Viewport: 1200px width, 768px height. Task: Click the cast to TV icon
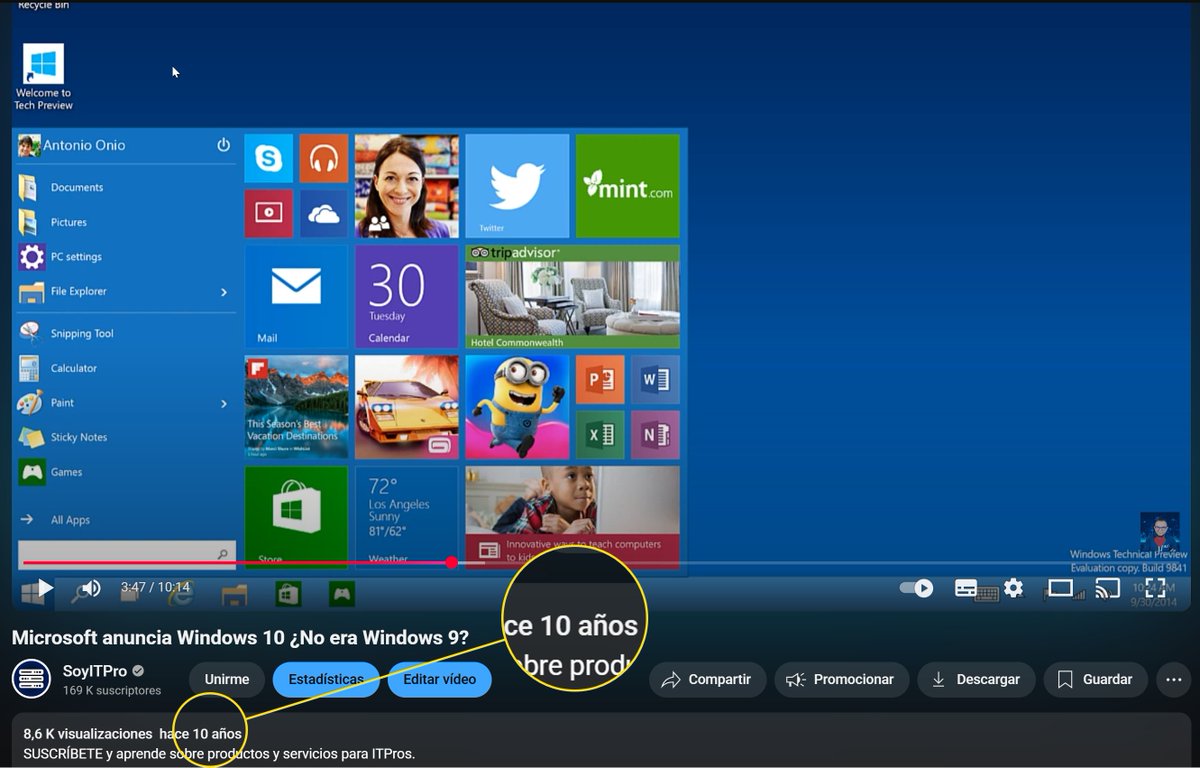point(1107,588)
